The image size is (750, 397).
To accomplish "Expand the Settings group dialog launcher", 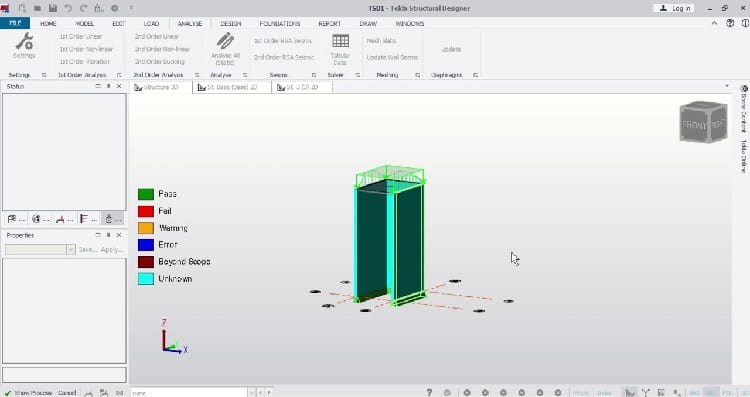I will pyautogui.click(x=44, y=75).
